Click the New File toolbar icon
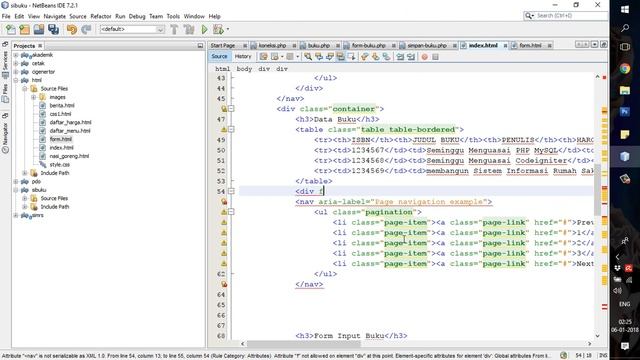 (11, 29)
